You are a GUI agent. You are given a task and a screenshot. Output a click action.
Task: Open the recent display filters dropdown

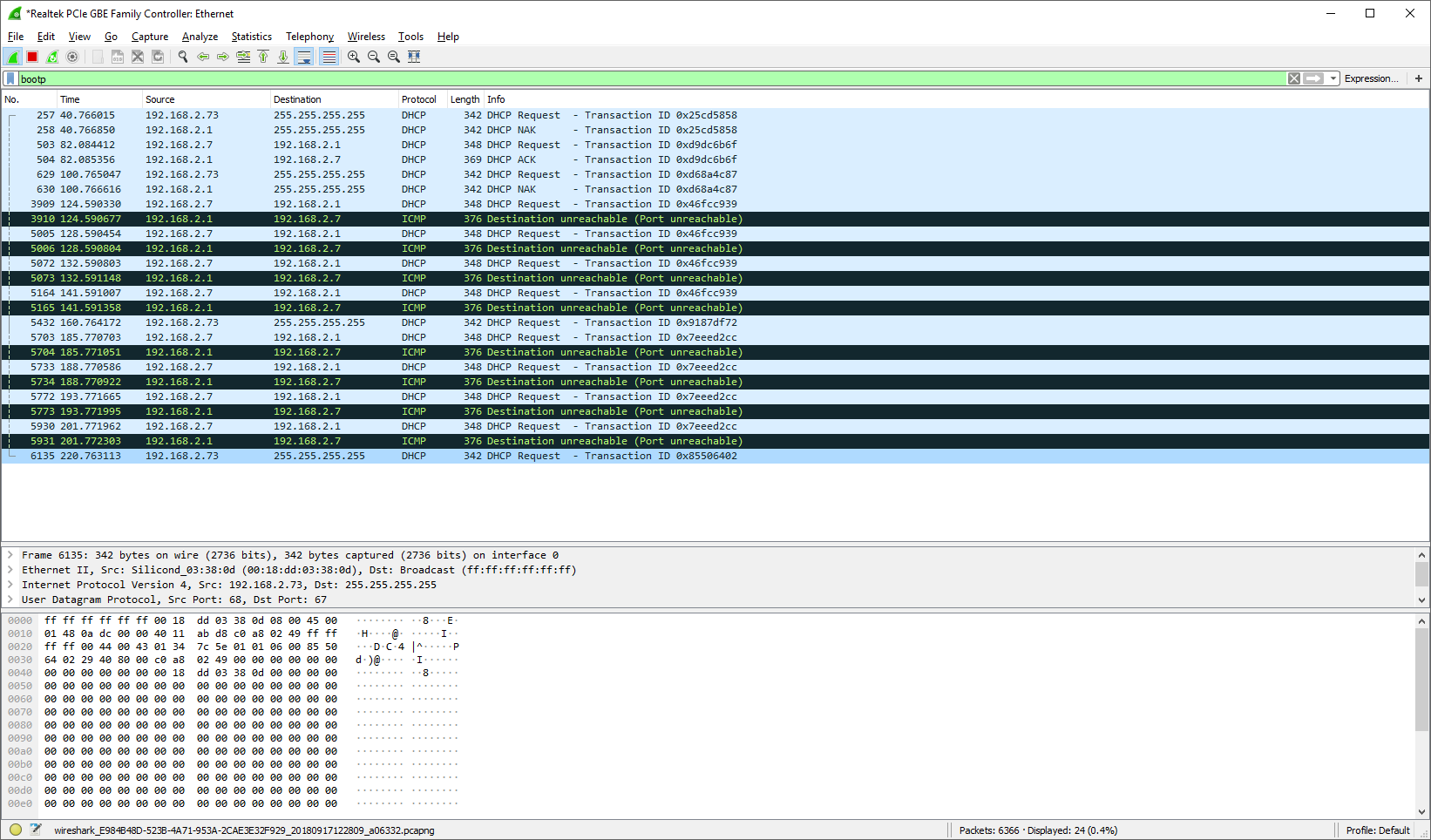tap(1333, 78)
